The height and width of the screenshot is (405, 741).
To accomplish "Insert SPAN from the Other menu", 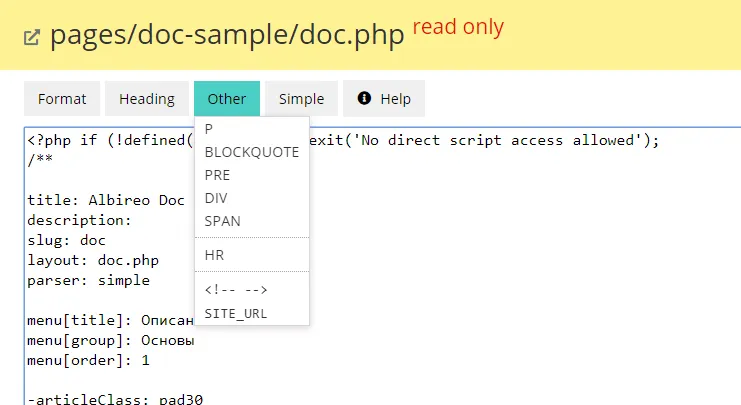I will click(x=222, y=221).
